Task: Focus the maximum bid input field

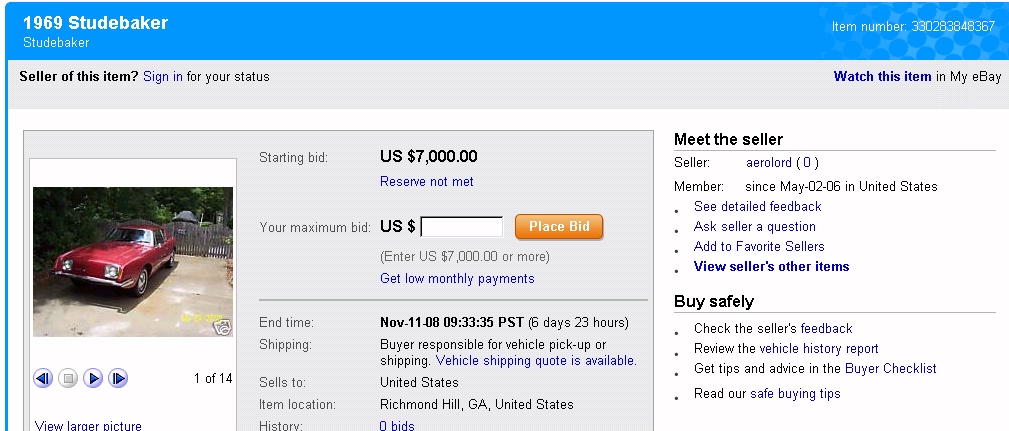Action: (461, 227)
